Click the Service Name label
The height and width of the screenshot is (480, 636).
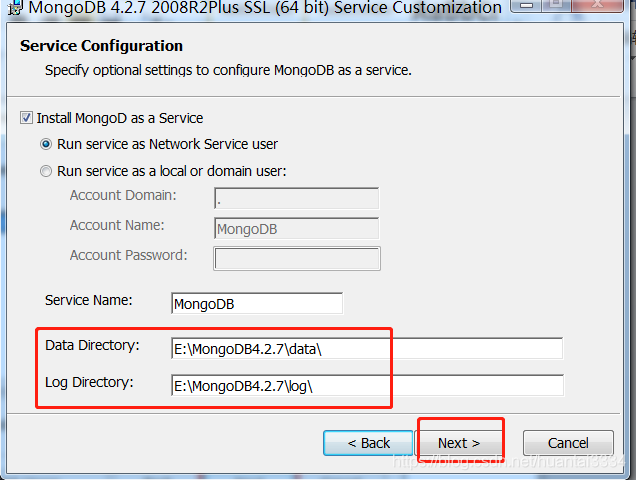88,300
